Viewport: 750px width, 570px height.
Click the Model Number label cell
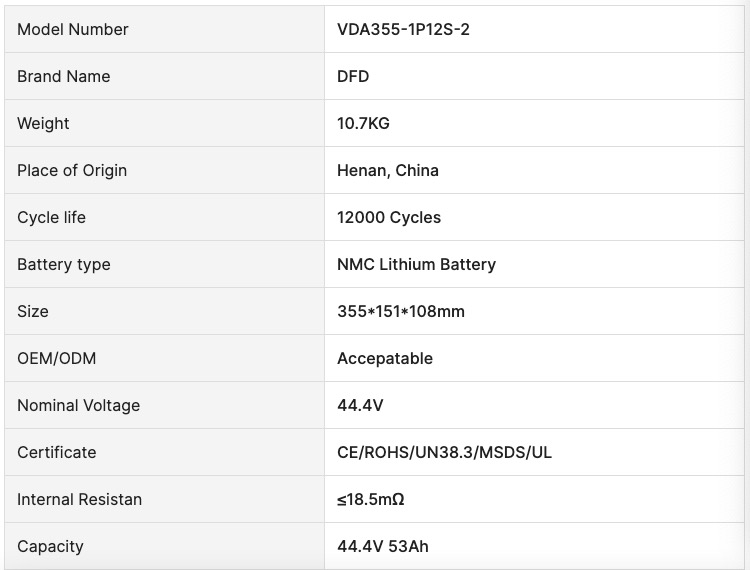(165, 29)
